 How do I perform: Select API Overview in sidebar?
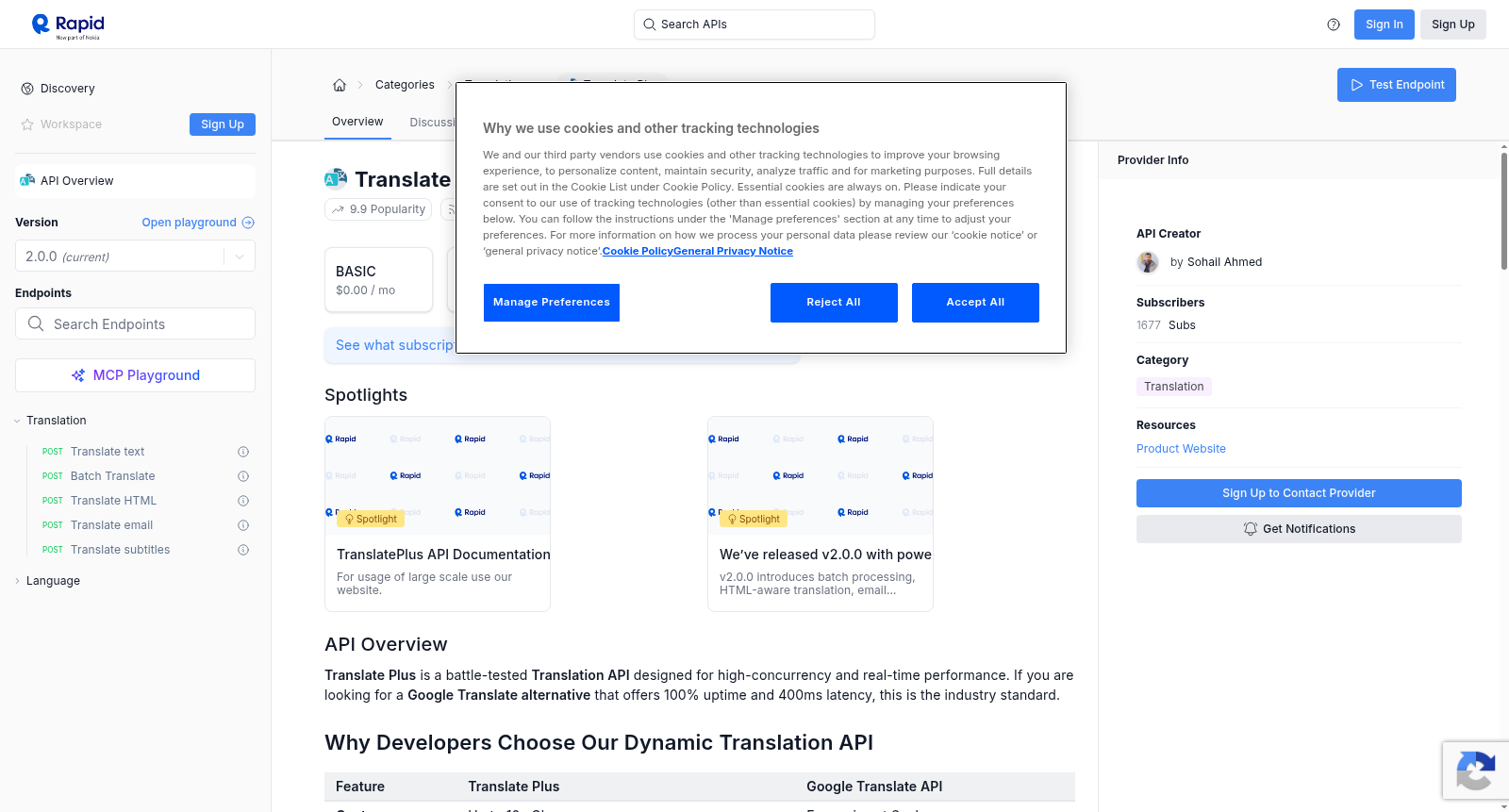[135, 181]
